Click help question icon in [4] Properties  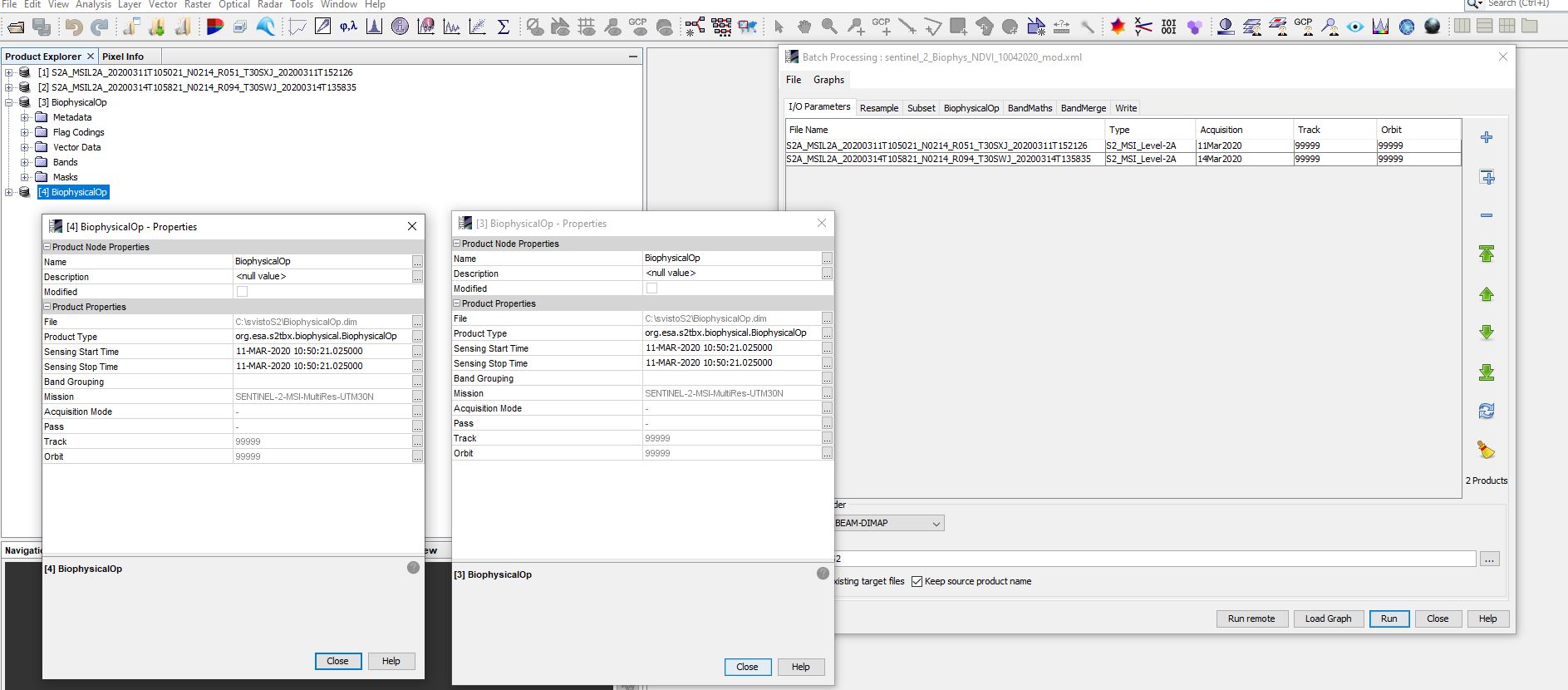(413, 568)
